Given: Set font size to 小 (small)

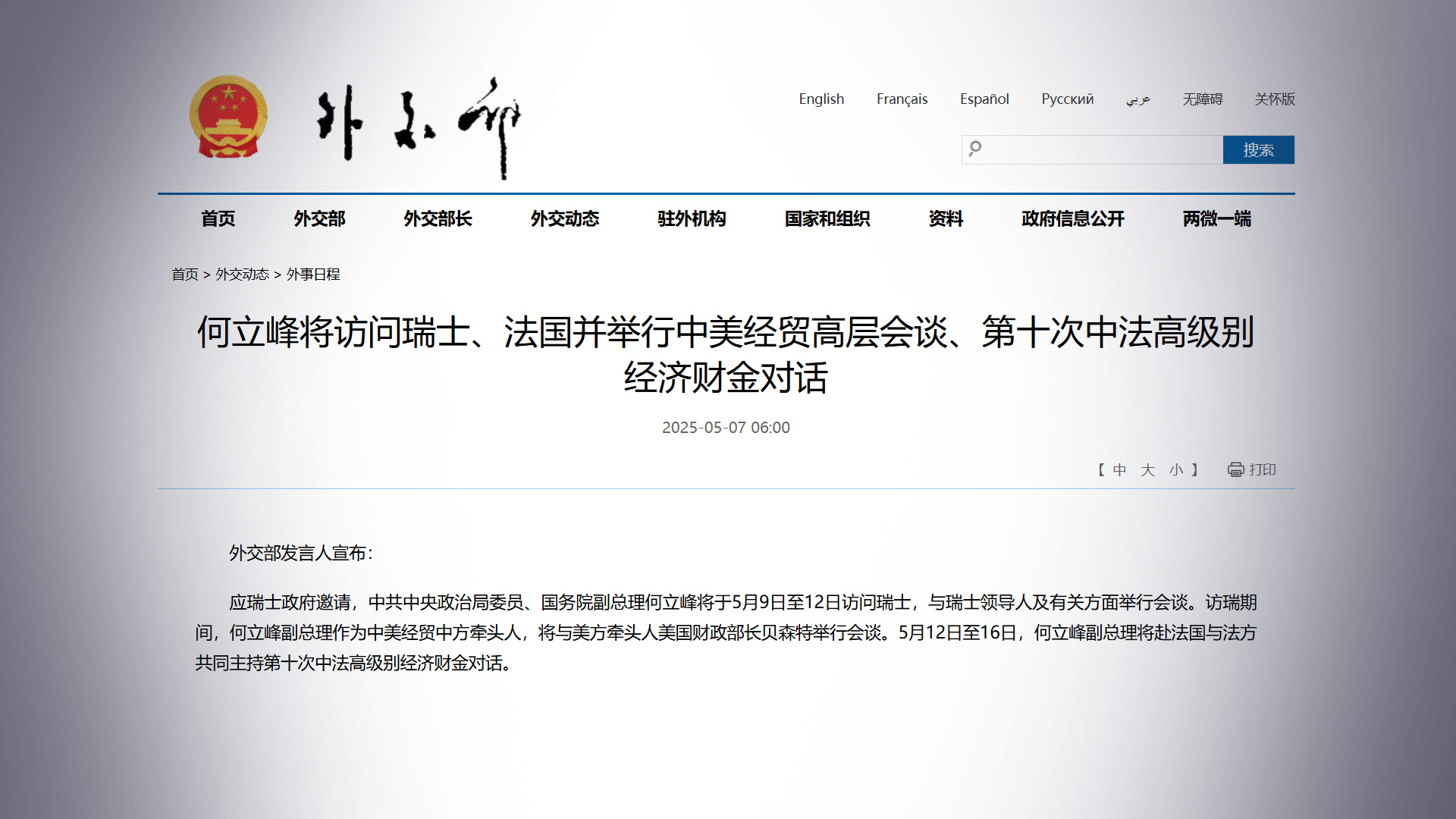Looking at the screenshot, I should pos(1175,470).
